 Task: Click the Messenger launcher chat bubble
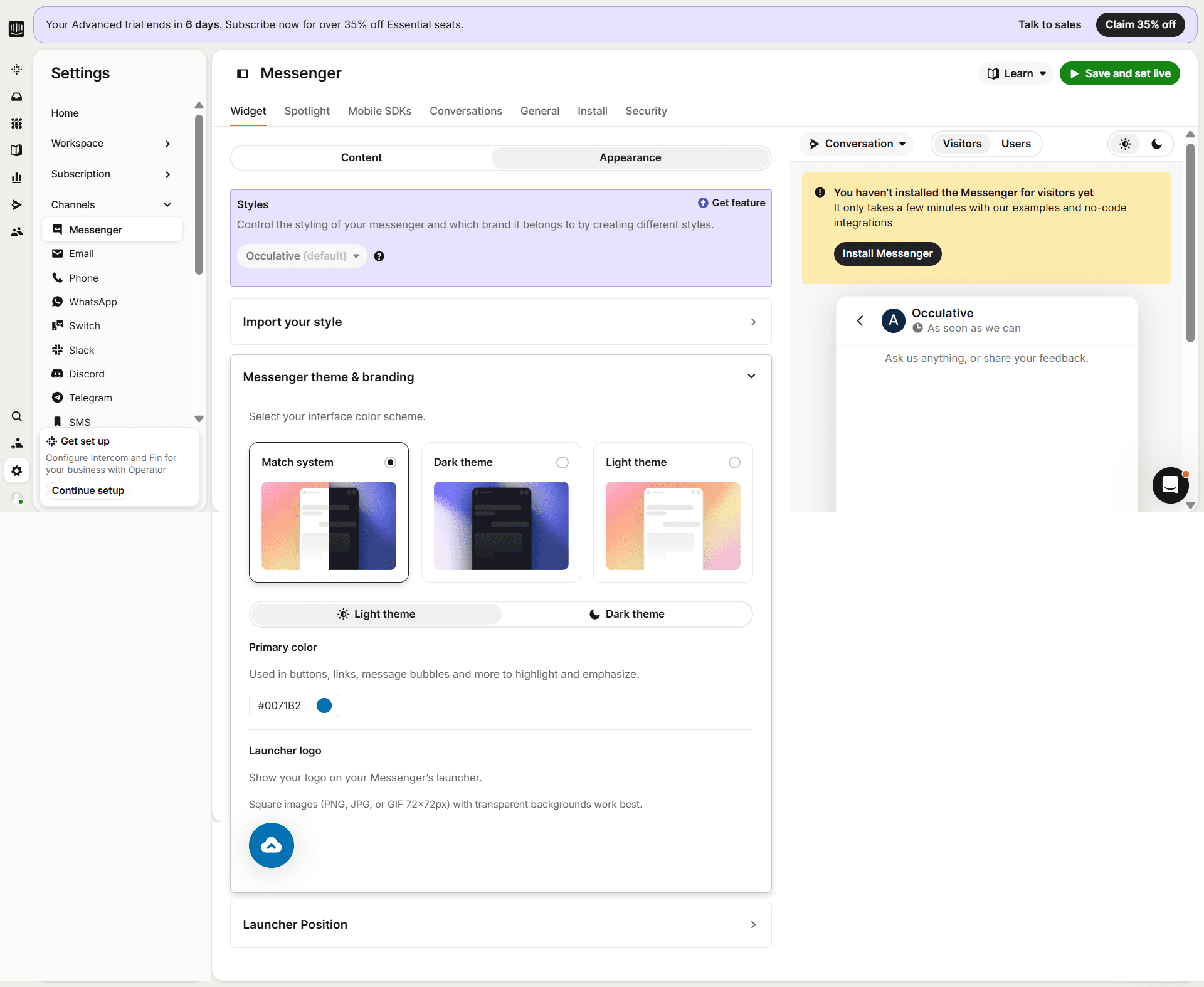click(x=1170, y=485)
